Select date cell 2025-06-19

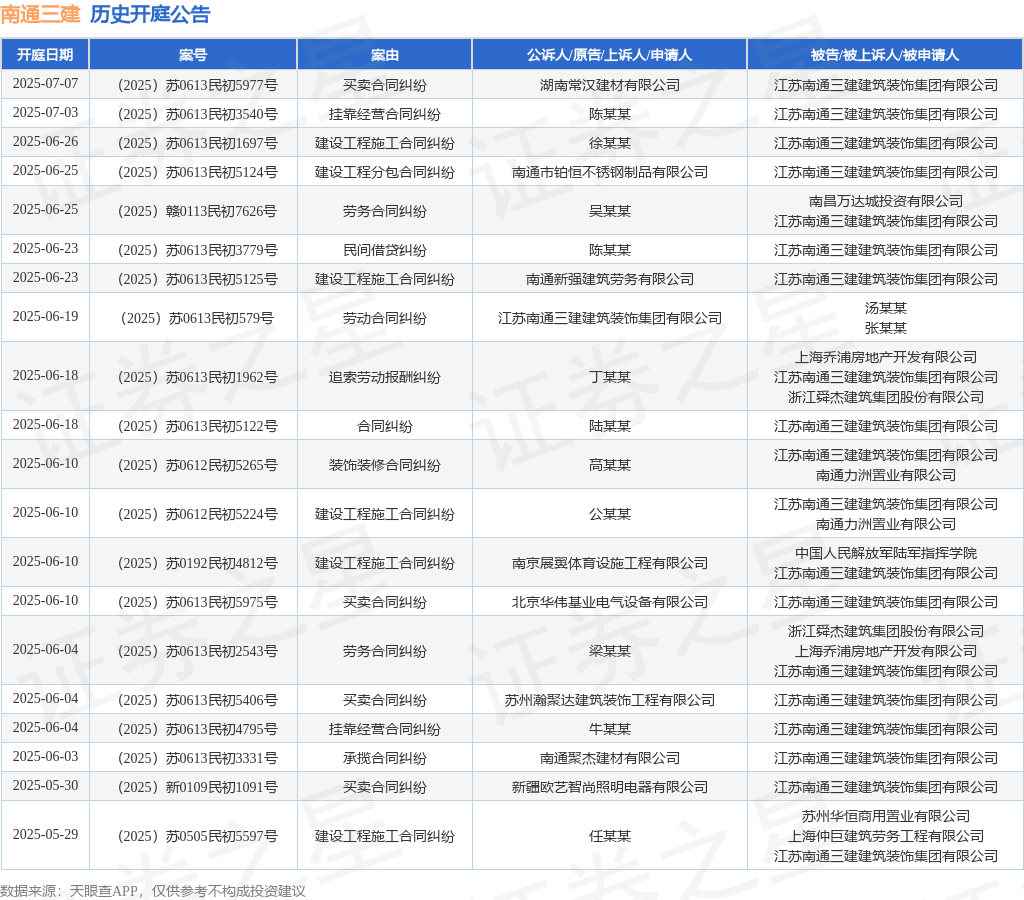(45, 317)
